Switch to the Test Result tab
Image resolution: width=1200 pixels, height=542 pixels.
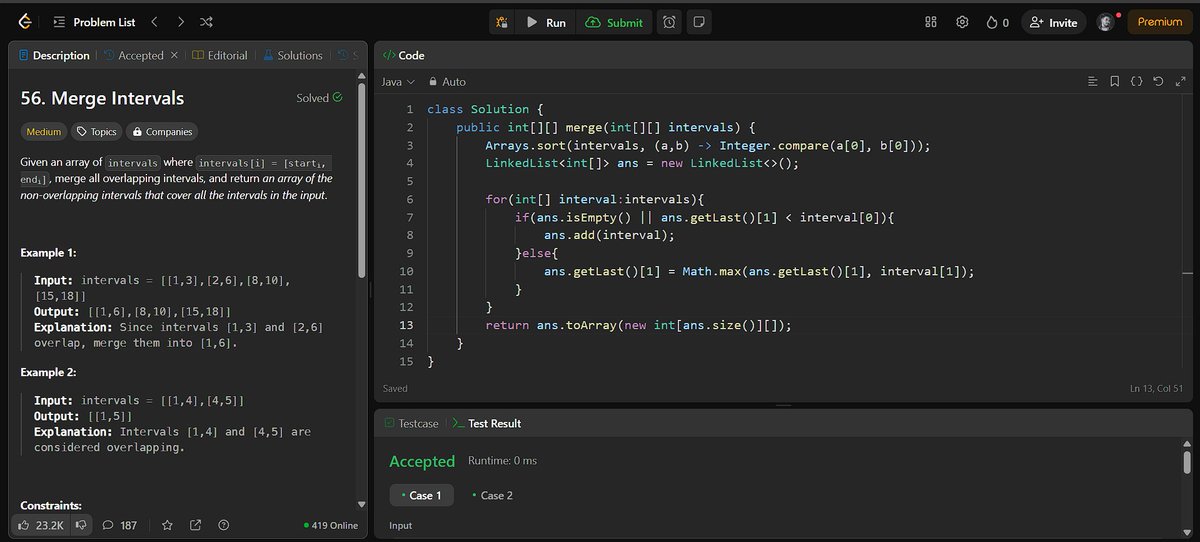coord(487,424)
